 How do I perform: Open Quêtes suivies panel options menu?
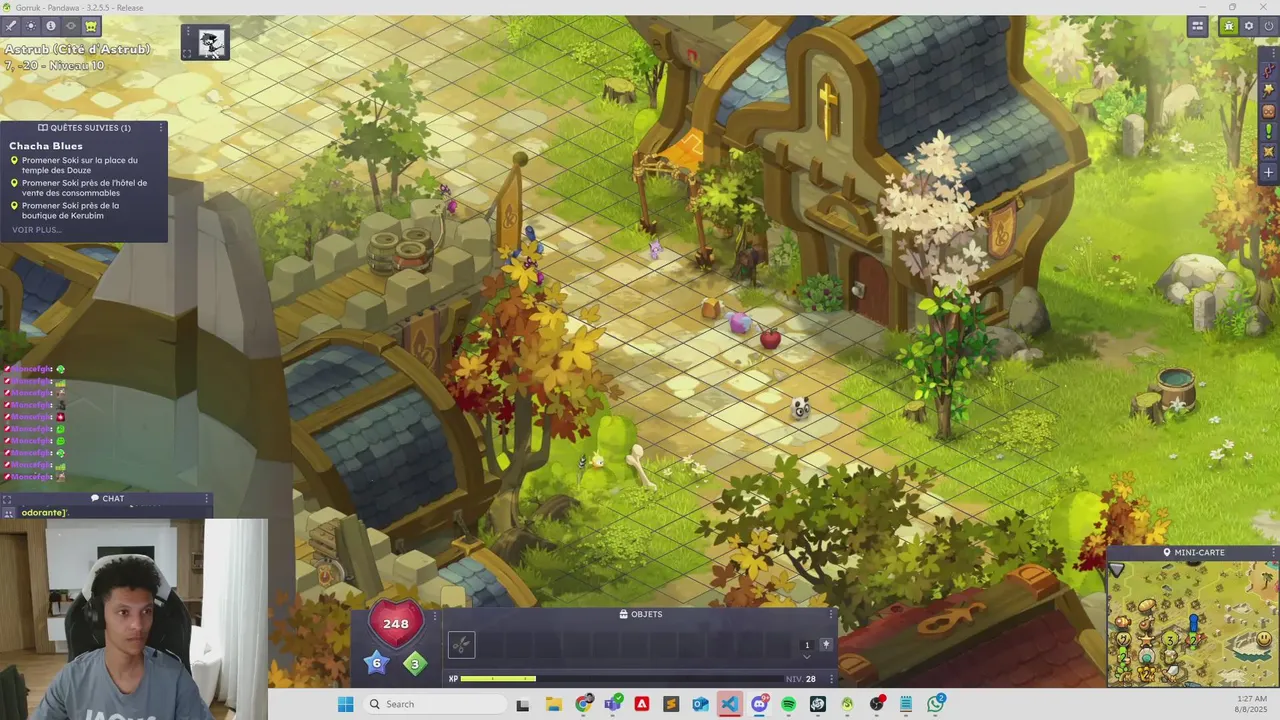pyautogui.click(x=160, y=128)
